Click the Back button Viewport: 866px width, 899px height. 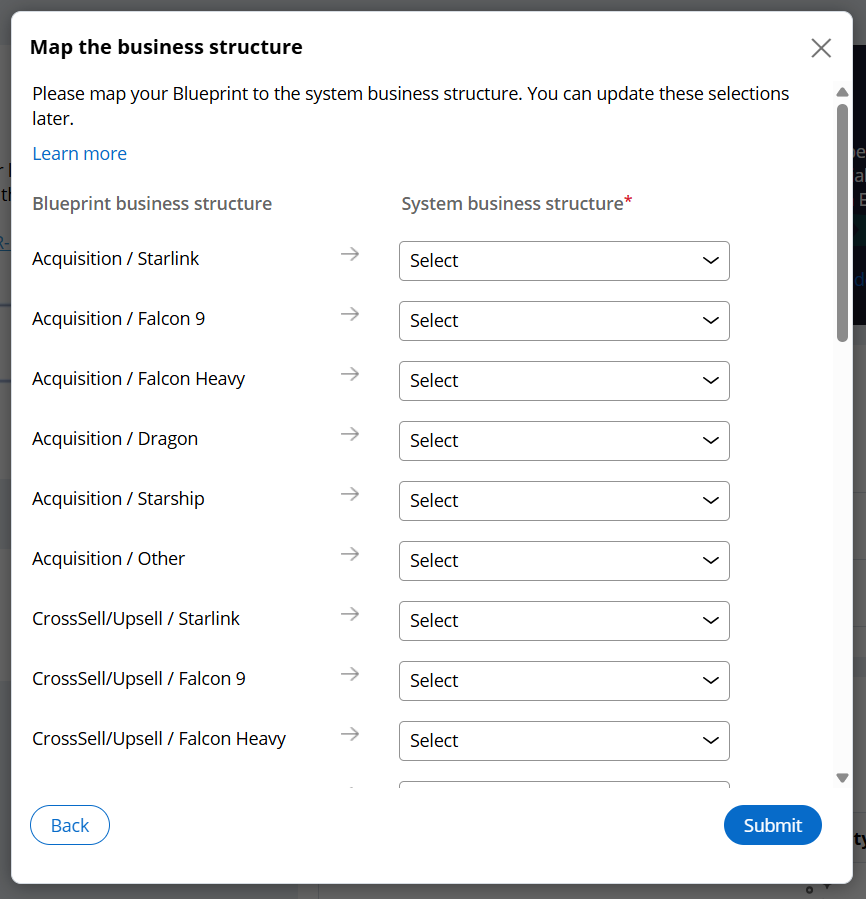pos(70,825)
